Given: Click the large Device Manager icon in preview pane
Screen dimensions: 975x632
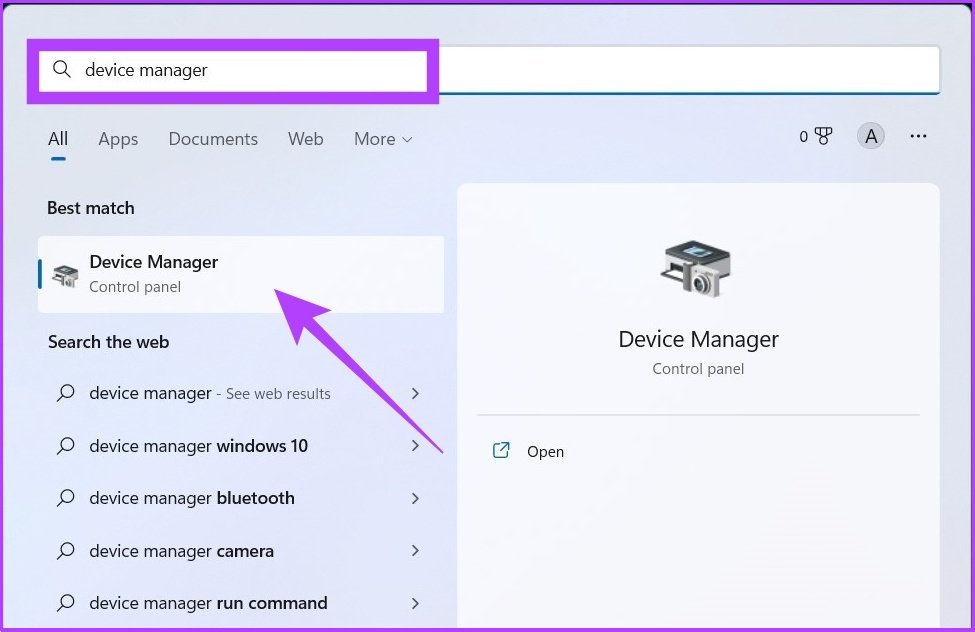Looking at the screenshot, I should click(x=697, y=266).
